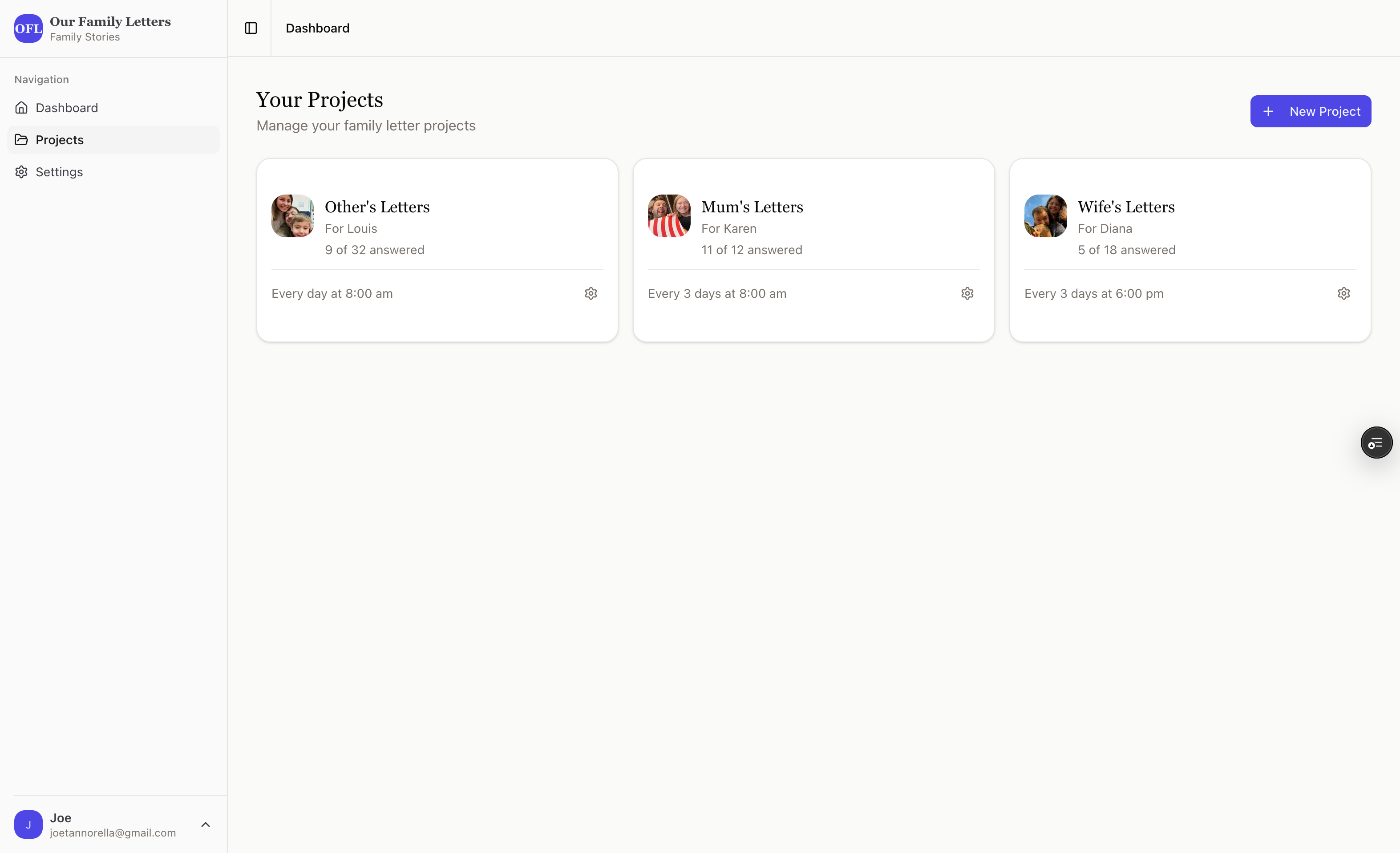Click Joe's purple J avatar

tap(28, 824)
